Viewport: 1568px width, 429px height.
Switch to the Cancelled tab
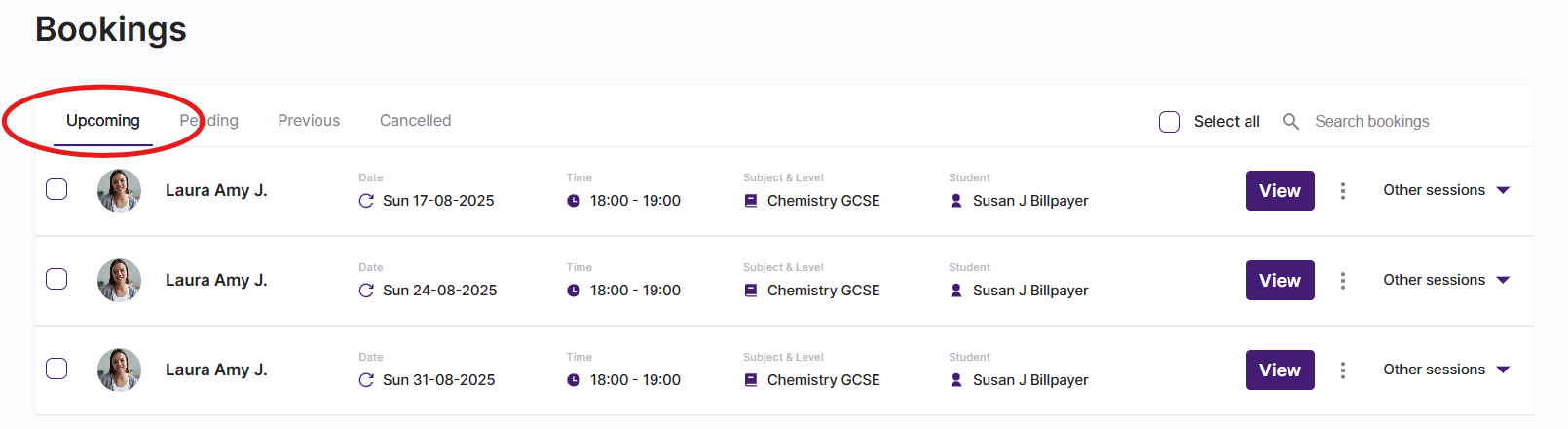415,121
